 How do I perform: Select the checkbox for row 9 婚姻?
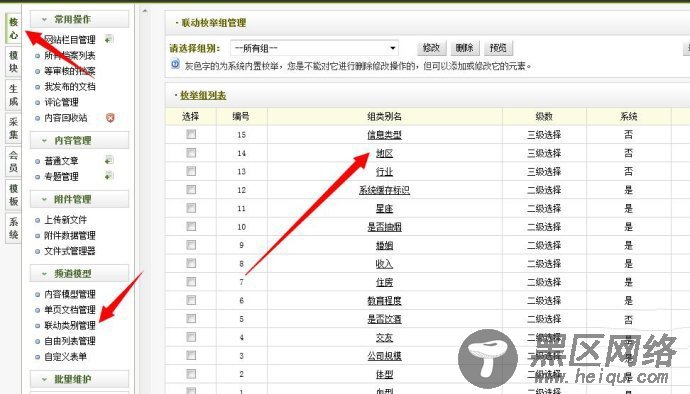(191, 245)
